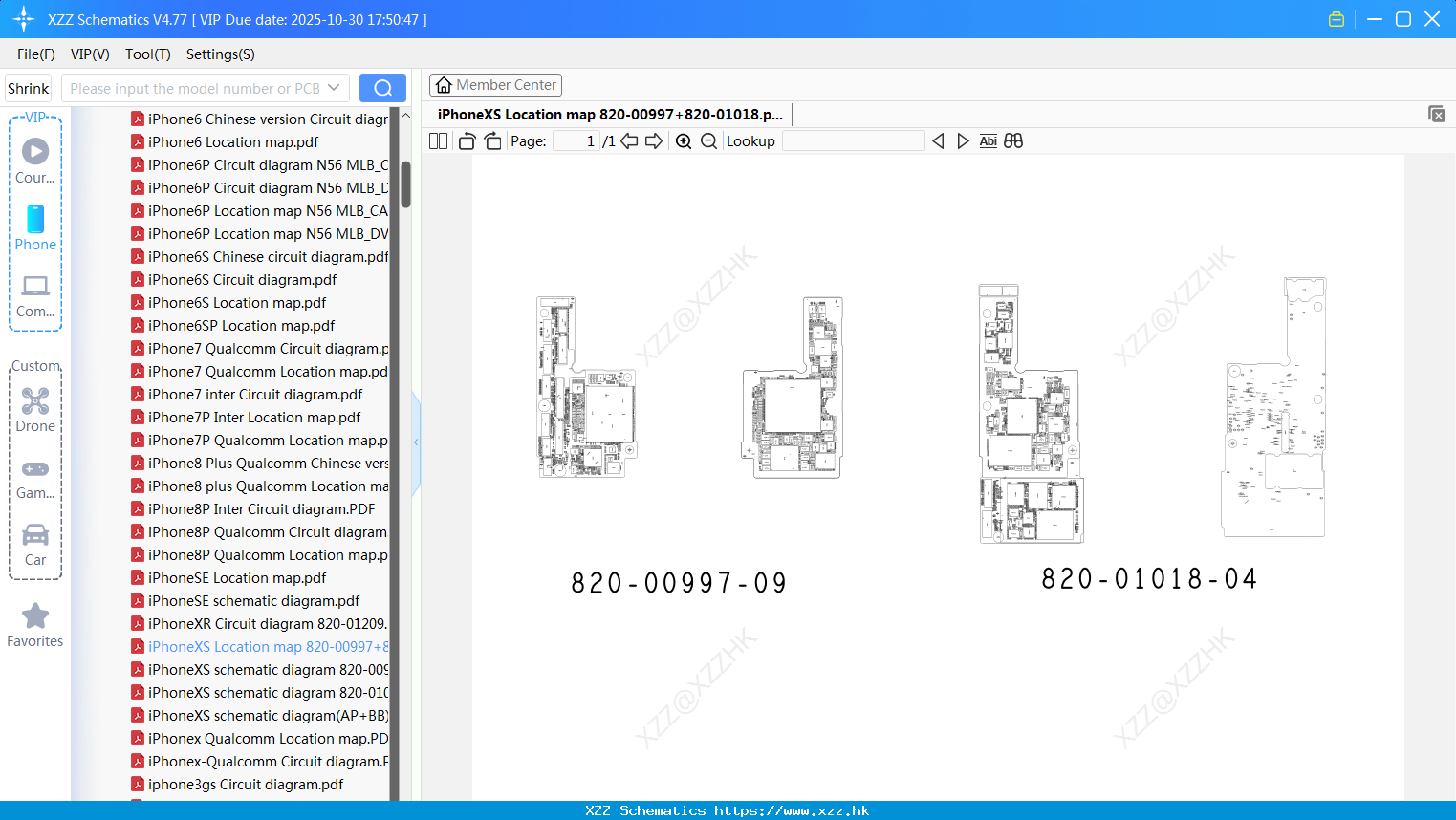Open iPhone7P Qualcomm Location map
Image resolution: width=1456 pixels, height=820 pixels.
pos(259,441)
